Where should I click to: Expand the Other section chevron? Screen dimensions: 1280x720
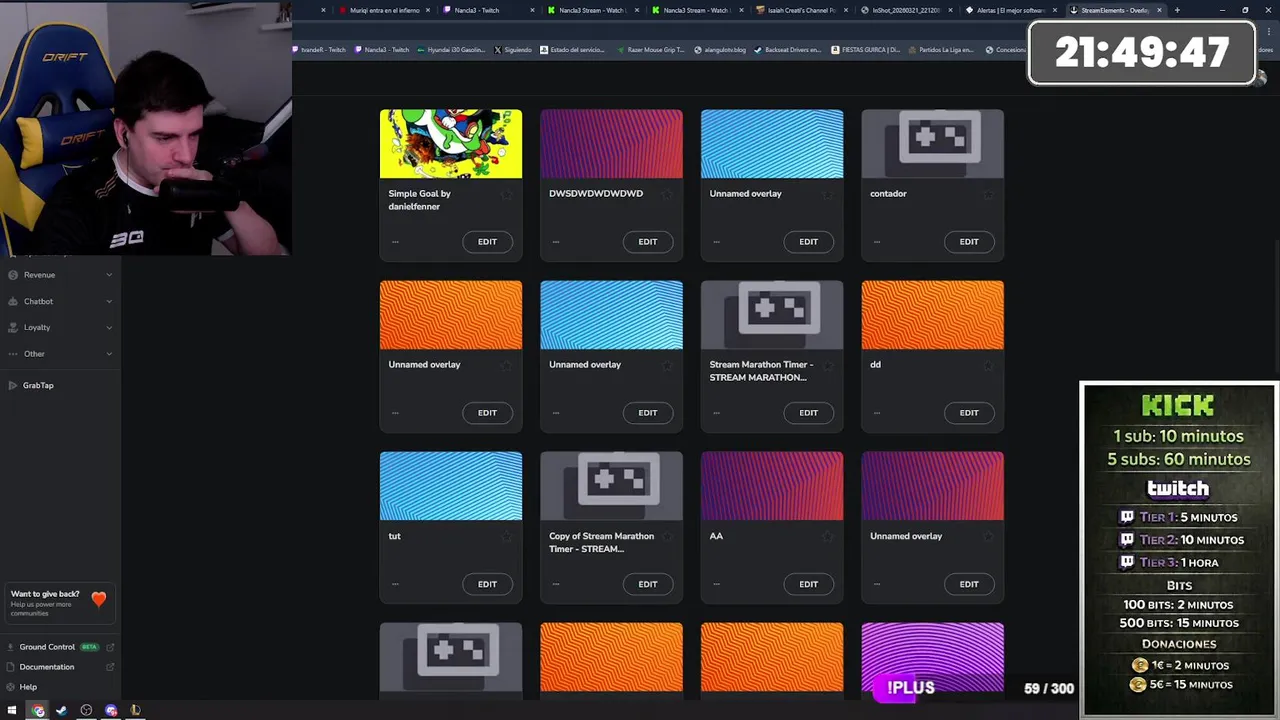click(x=109, y=354)
